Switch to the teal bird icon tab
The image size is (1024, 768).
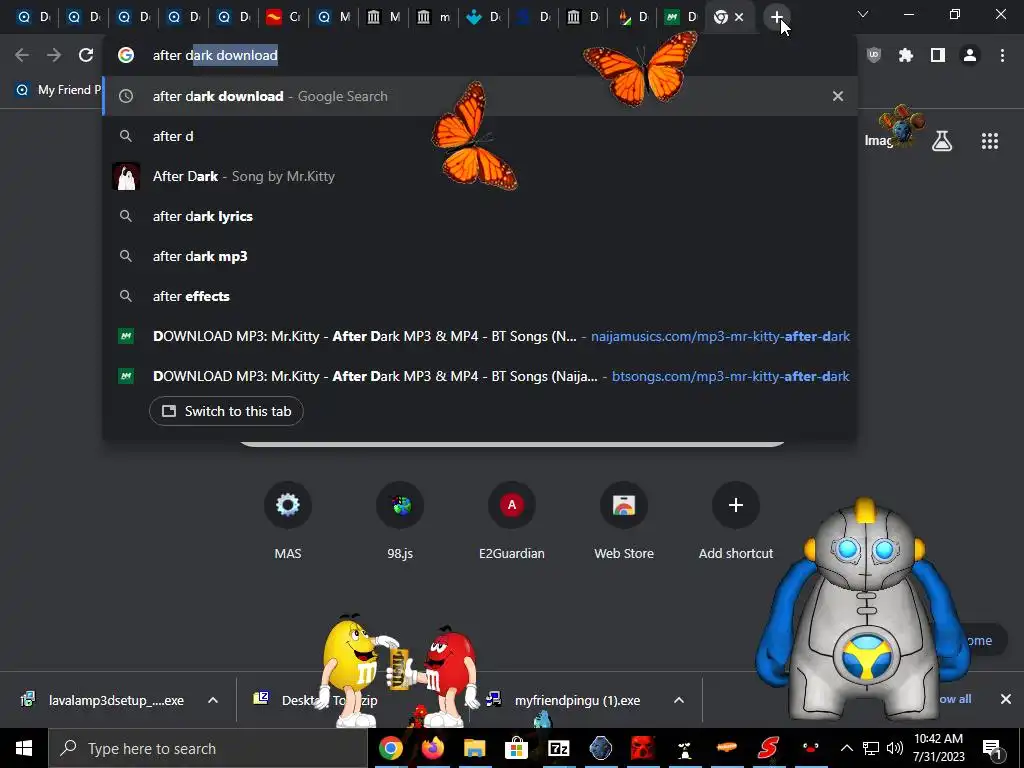coord(483,17)
